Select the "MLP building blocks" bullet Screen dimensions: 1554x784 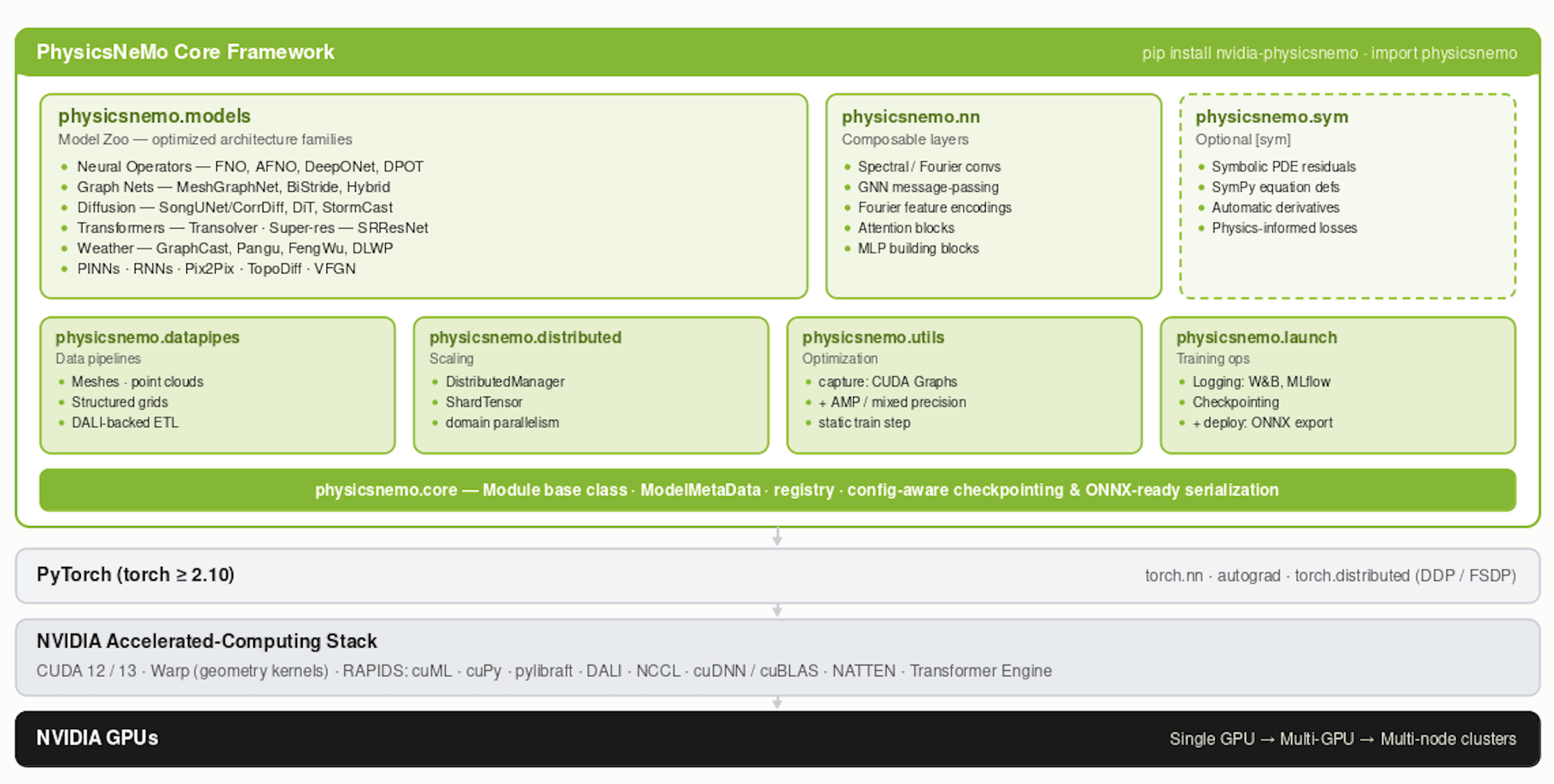click(919, 248)
